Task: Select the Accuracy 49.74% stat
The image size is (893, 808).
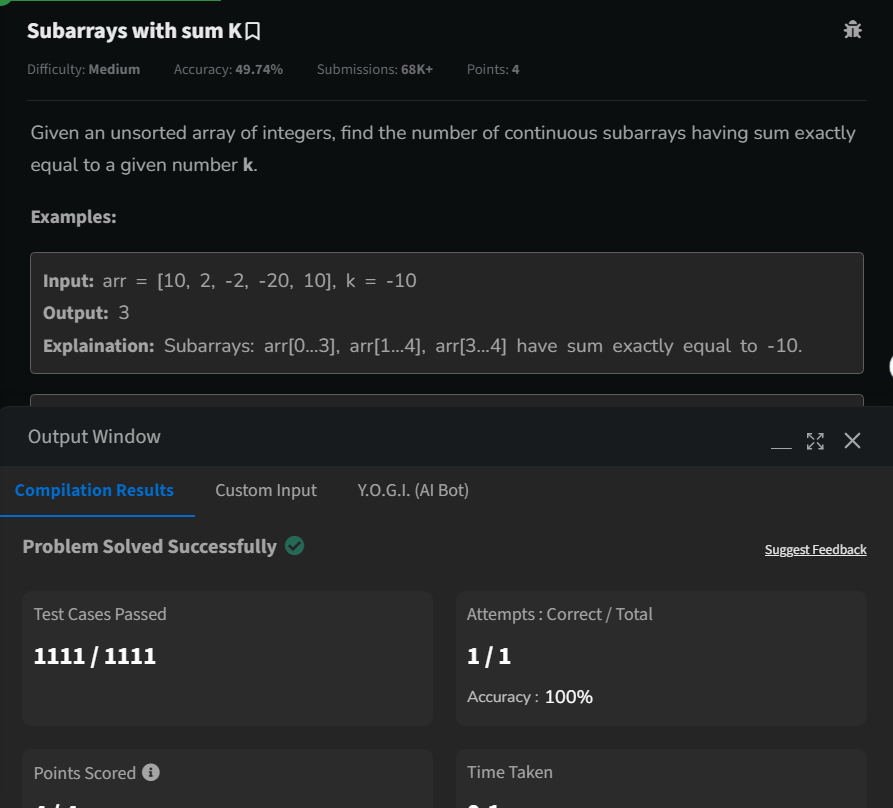Action: [x=230, y=69]
